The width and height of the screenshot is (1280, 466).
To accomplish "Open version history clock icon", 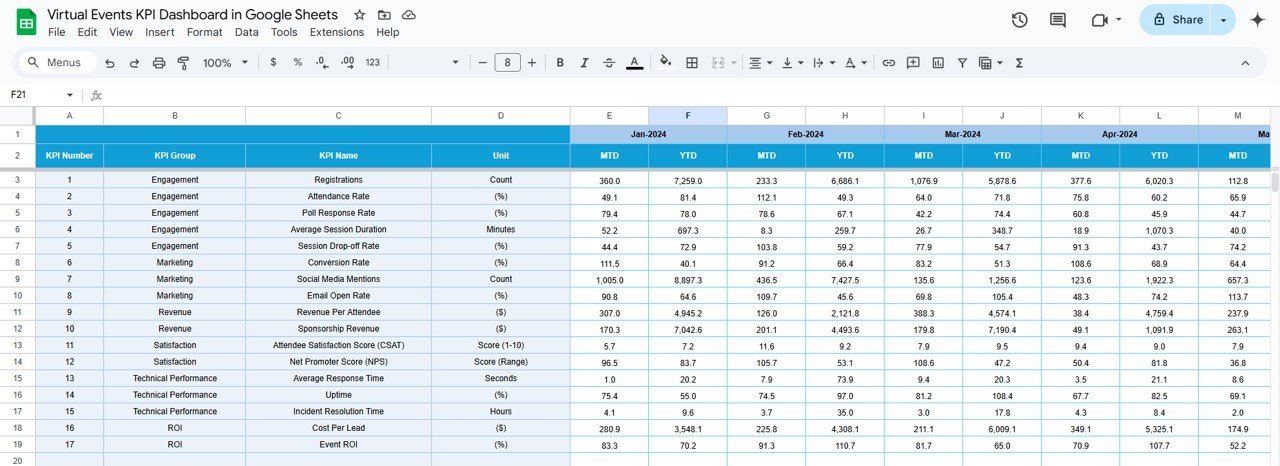I will click(x=1020, y=20).
